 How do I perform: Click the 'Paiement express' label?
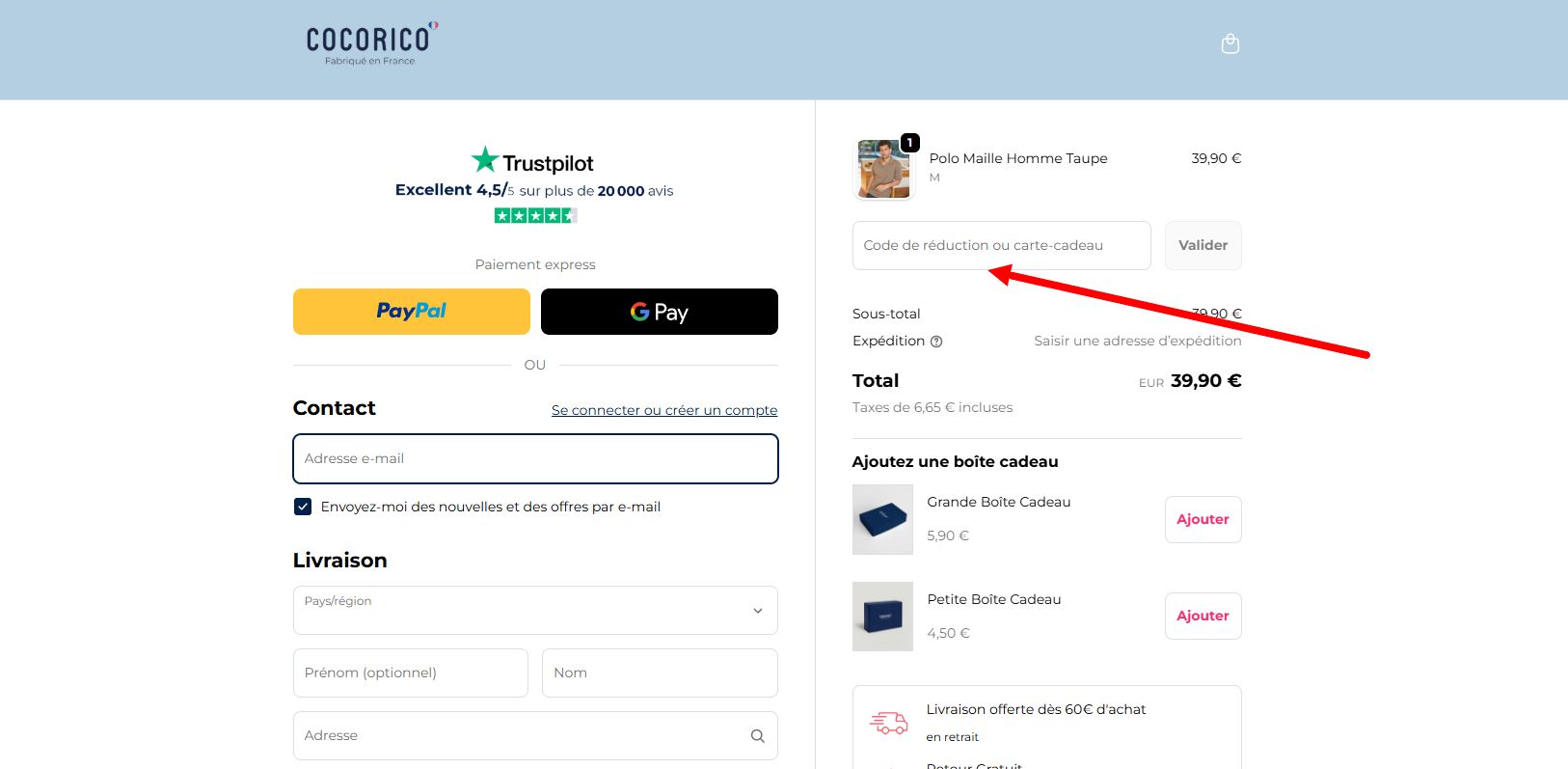535,264
